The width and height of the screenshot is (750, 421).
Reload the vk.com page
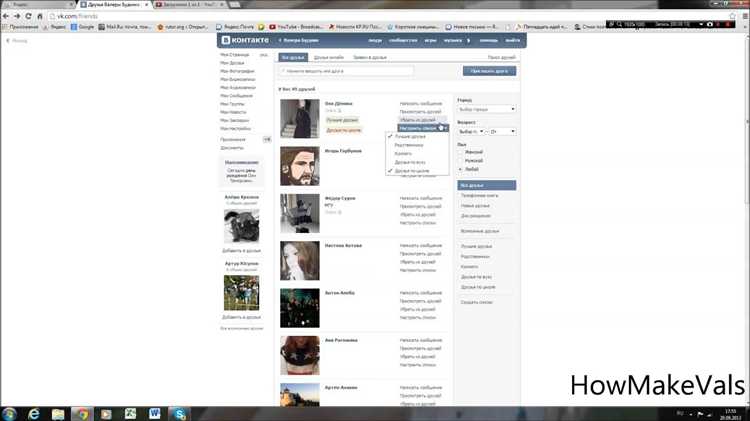point(28,16)
